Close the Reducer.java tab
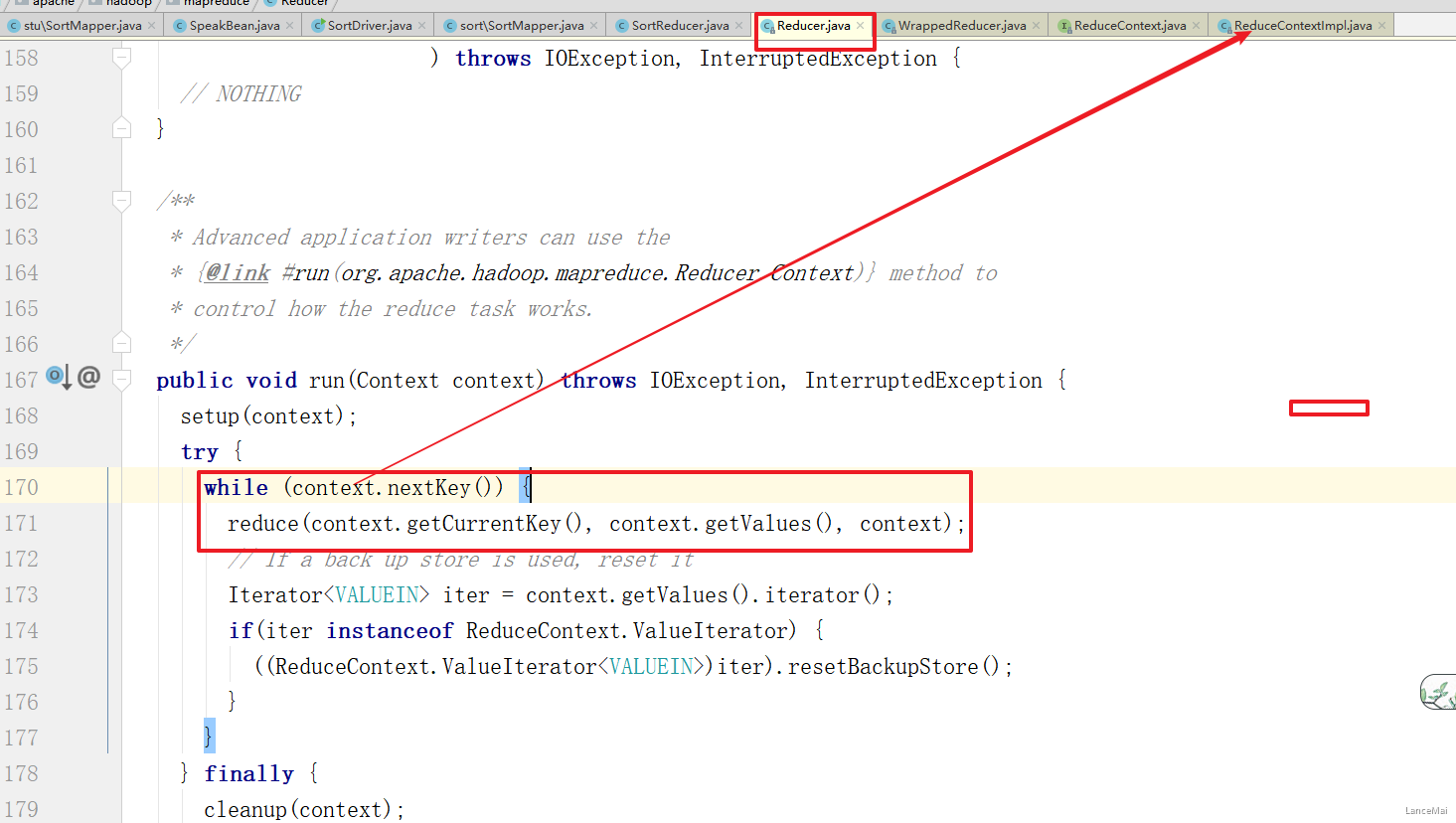This screenshot has height=823, width=1456. tap(861, 26)
